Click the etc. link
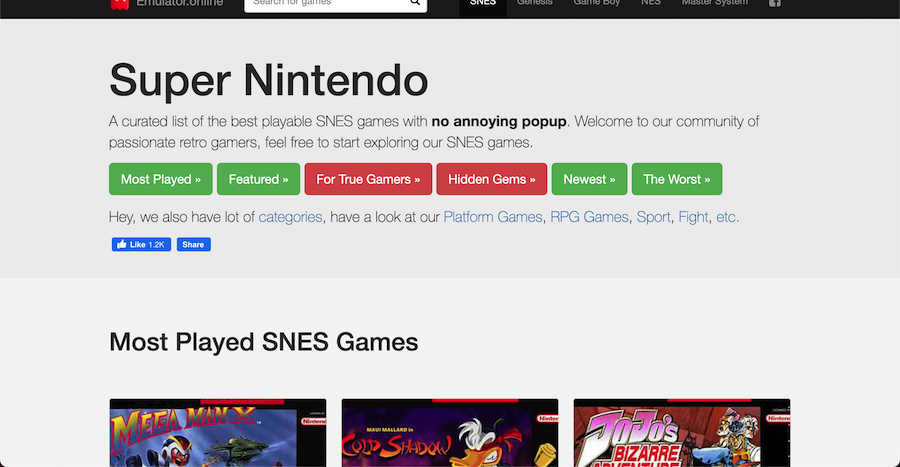Viewport: 900px width, 467px height. point(727,217)
